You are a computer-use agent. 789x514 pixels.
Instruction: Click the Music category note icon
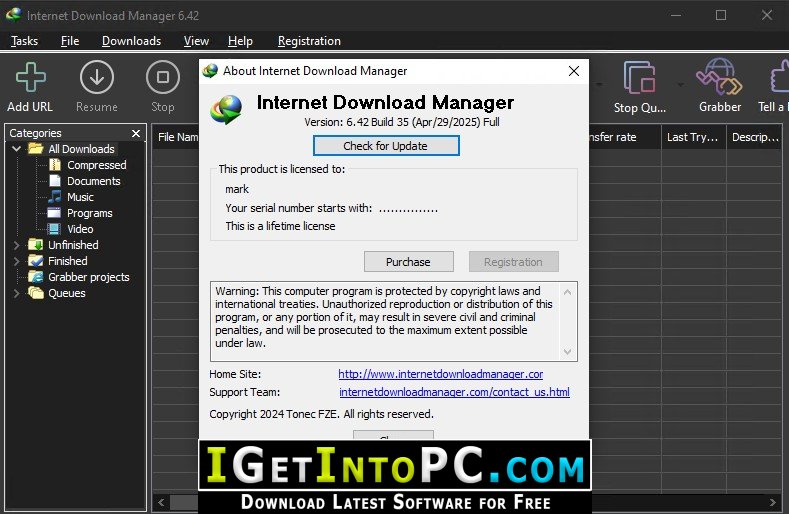pyautogui.click(x=55, y=197)
